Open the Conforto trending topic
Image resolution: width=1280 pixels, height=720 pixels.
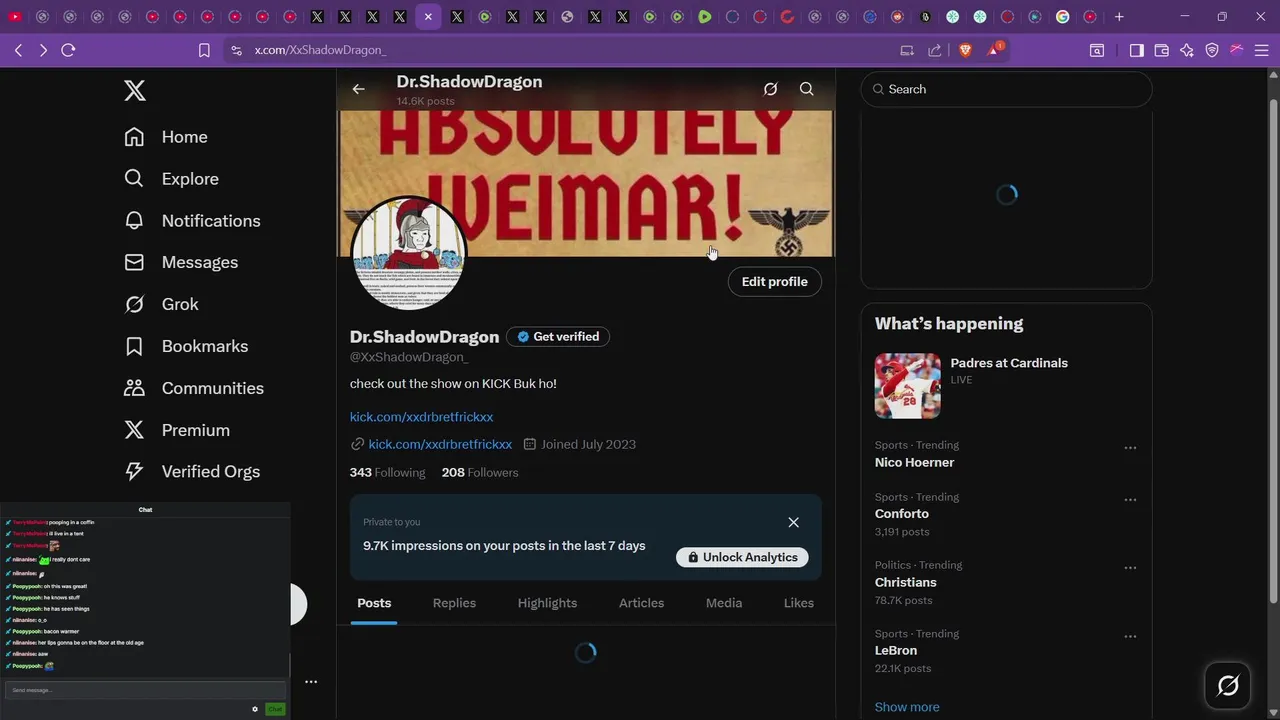click(902, 514)
